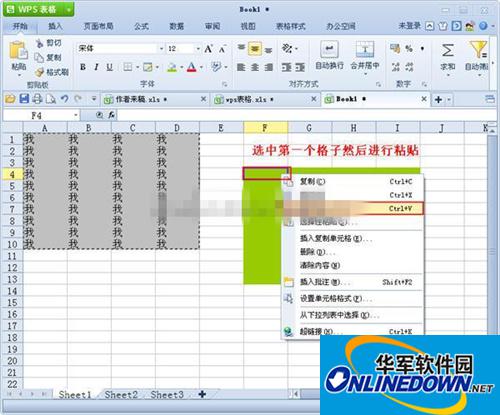Open the fill color dropdown arrow
Viewport: 500px width, 415px height.
coord(182,68)
